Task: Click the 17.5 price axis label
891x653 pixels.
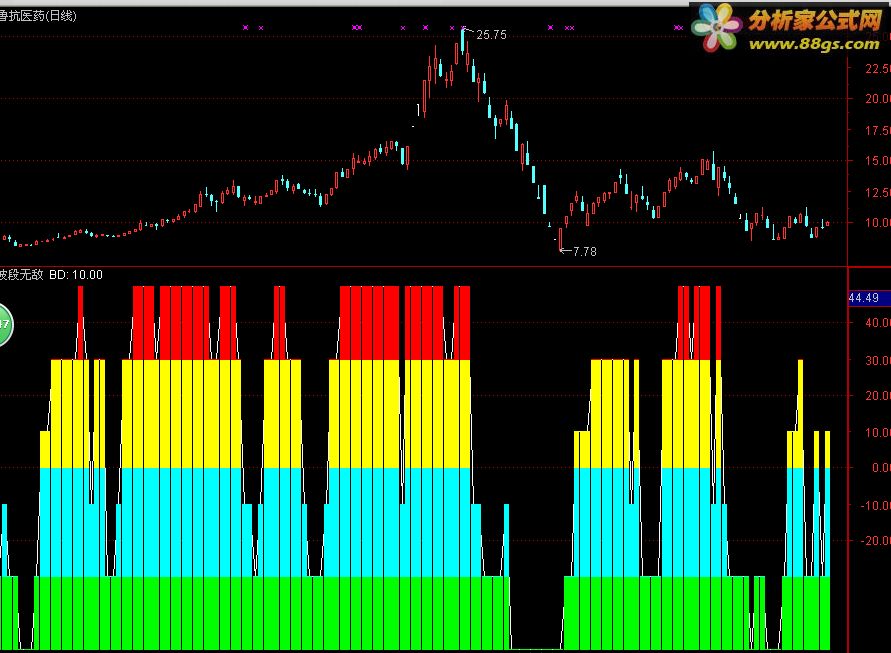Action: (877, 131)
